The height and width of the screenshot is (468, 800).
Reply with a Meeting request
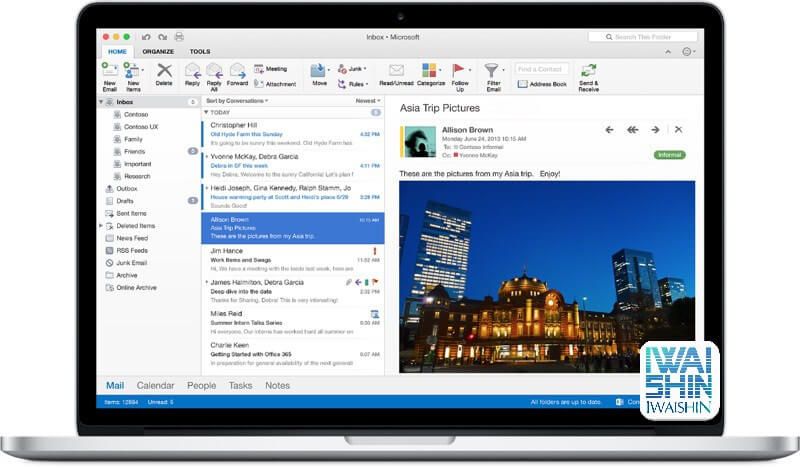270,69
